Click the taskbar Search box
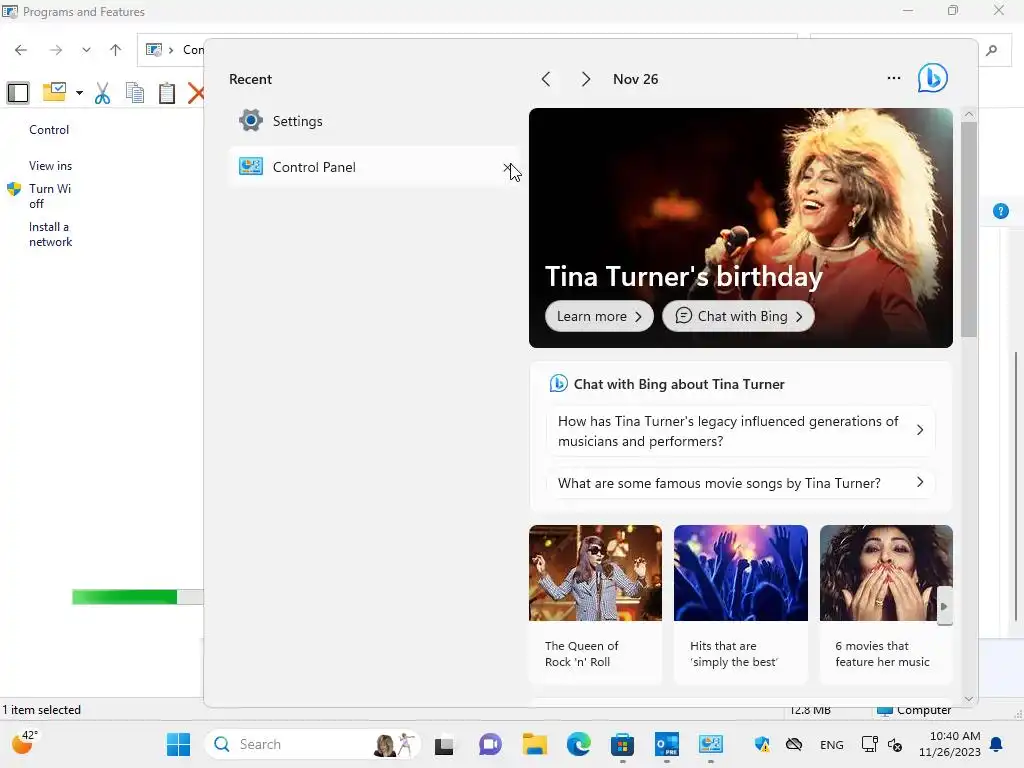 click(313, 744)
